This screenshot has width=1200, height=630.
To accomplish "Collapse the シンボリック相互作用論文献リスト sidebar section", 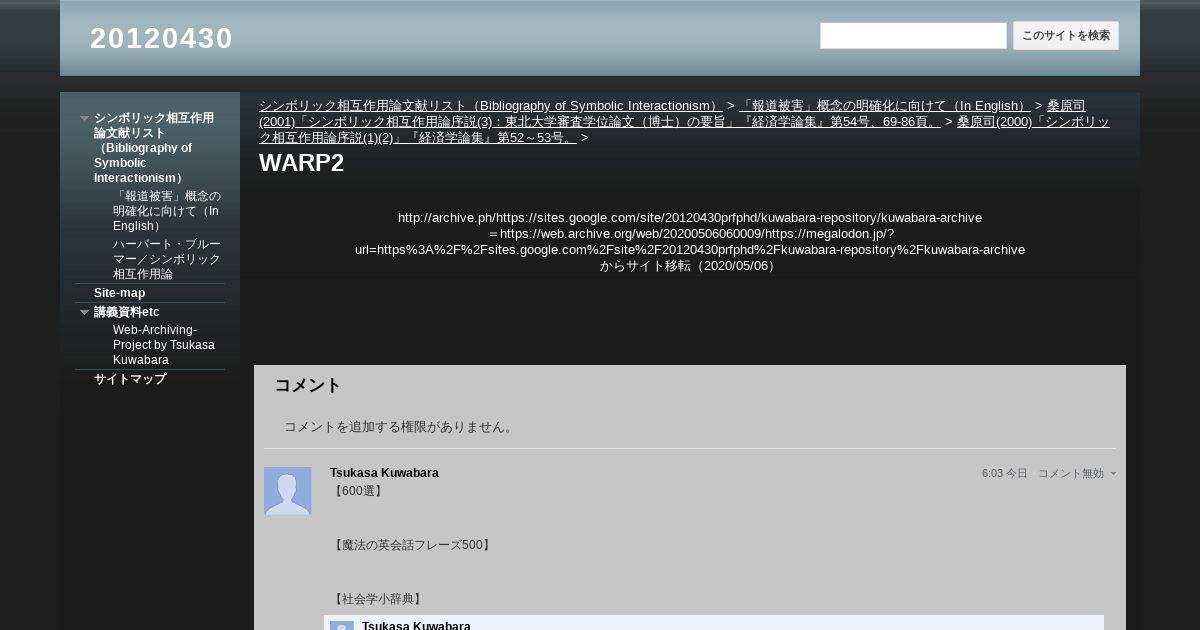I will tap(84, 118).
